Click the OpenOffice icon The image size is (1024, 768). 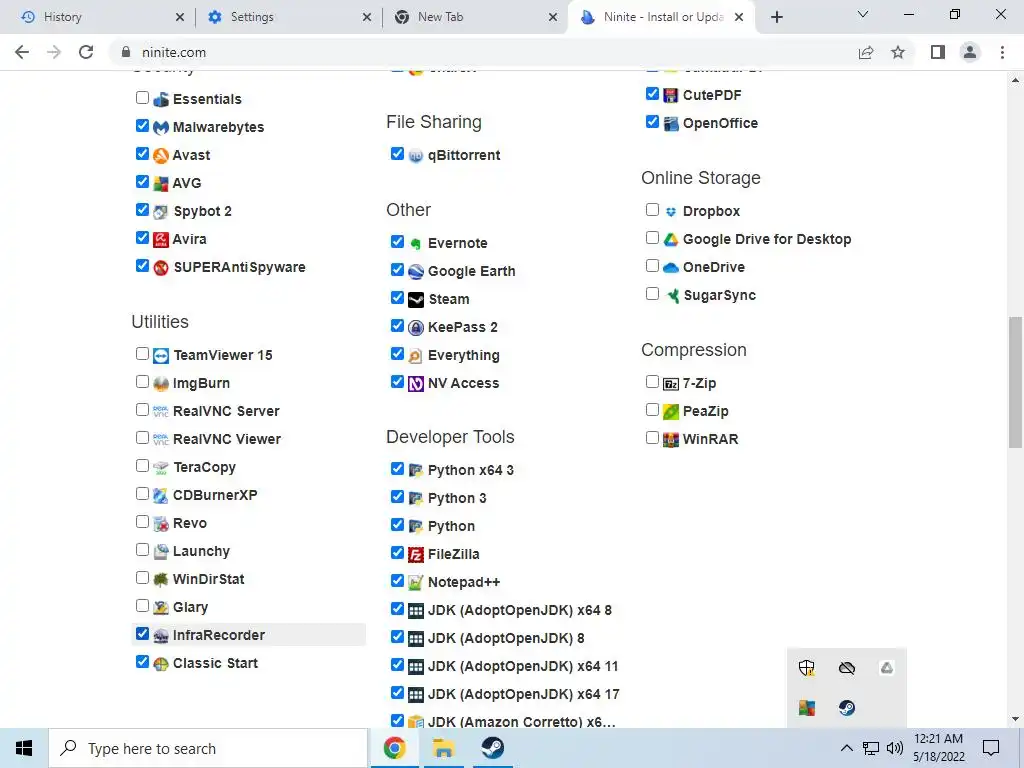point(671,123)
